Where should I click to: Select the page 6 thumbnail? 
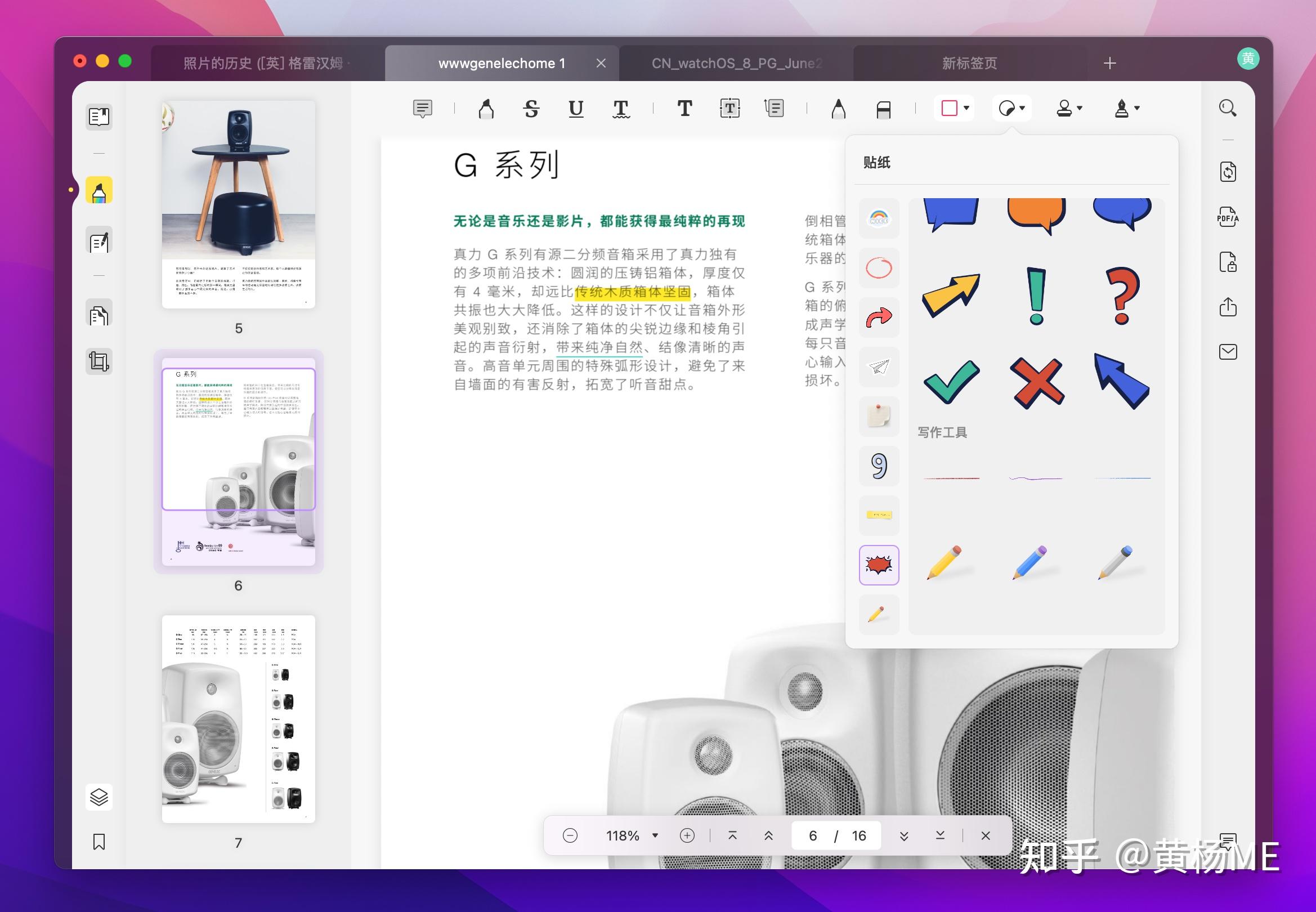coord(238,462)
